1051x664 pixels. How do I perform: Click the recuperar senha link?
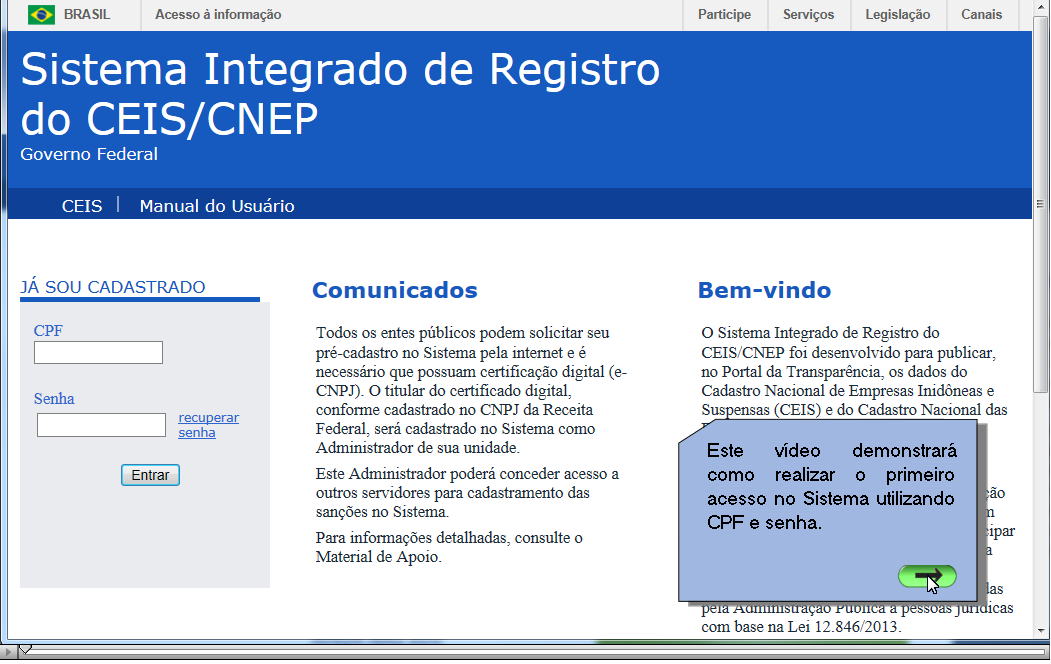(208, 425)
